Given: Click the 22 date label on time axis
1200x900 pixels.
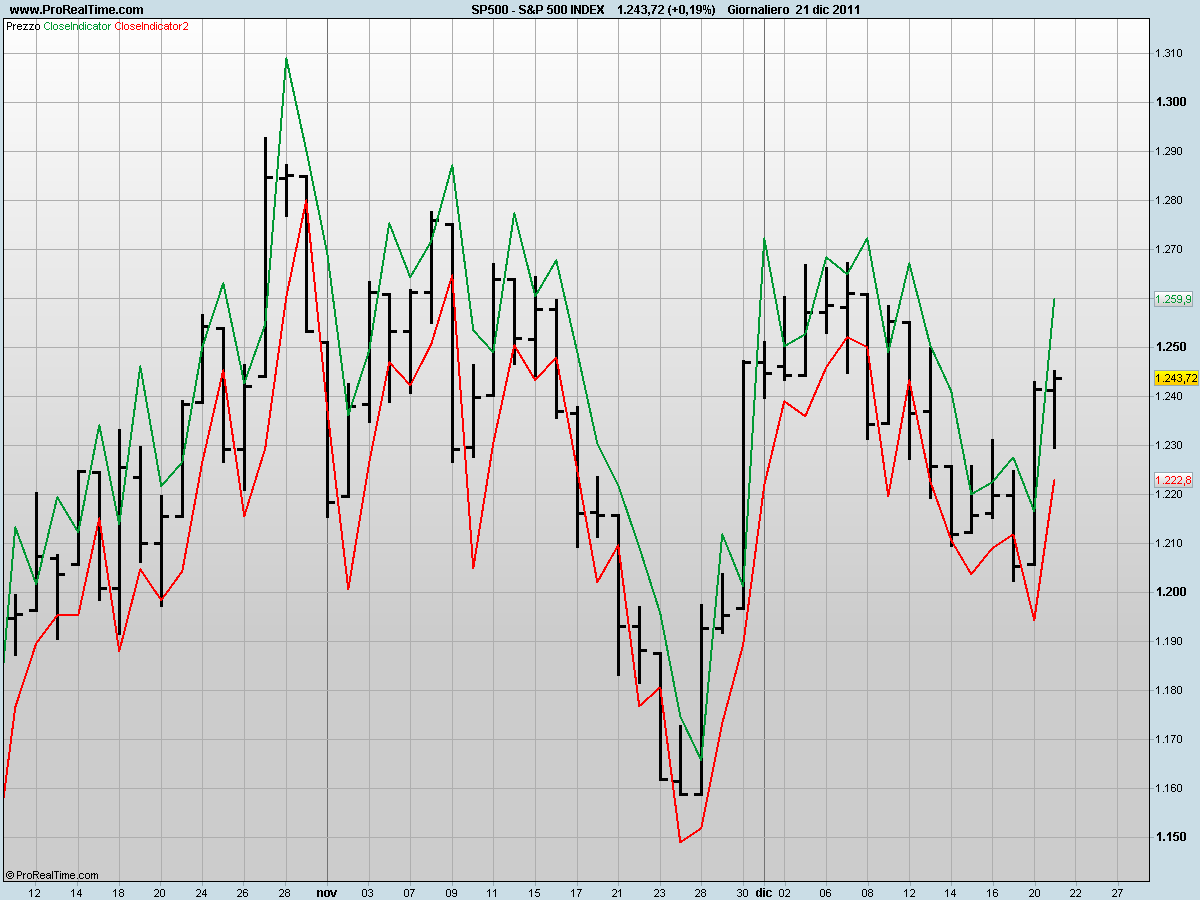Looking at the screenshot, I should click(x=1075, y=891).
